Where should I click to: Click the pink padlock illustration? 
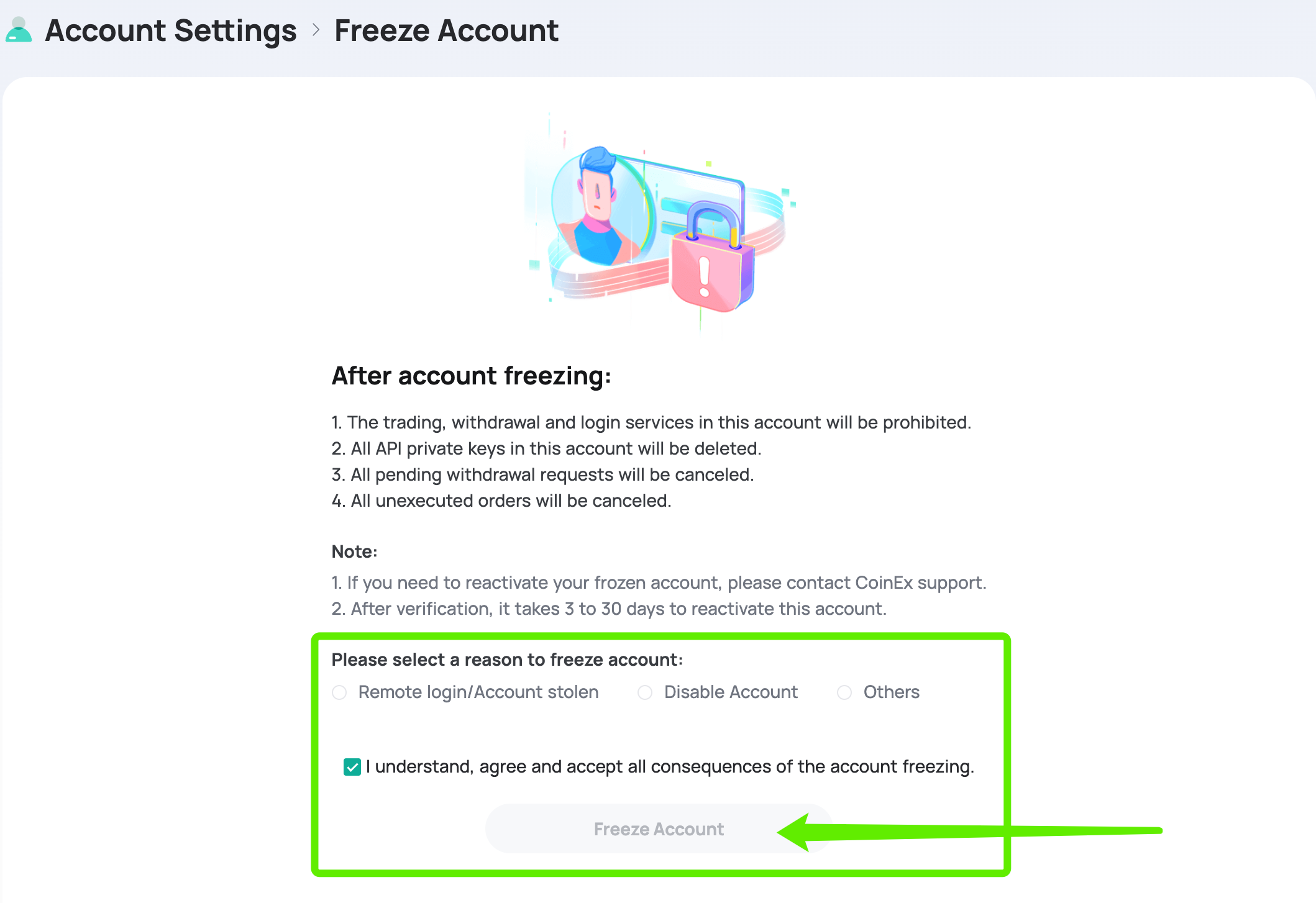pos(713,258)
